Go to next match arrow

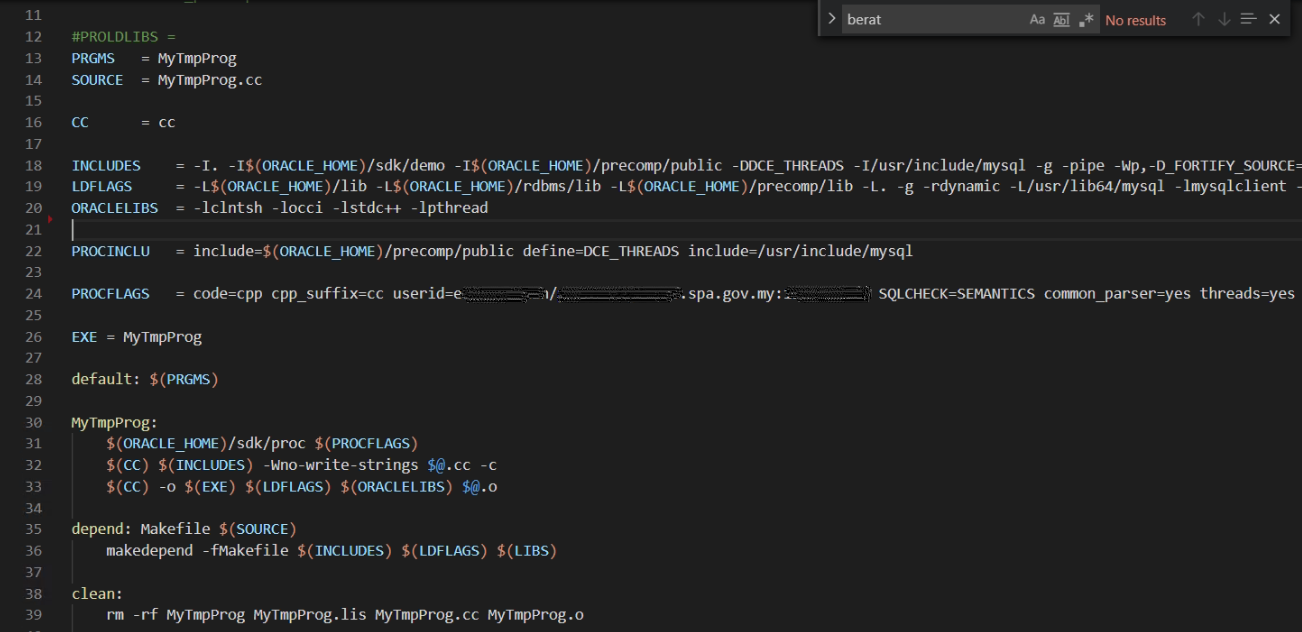(x=1224, y=19)
